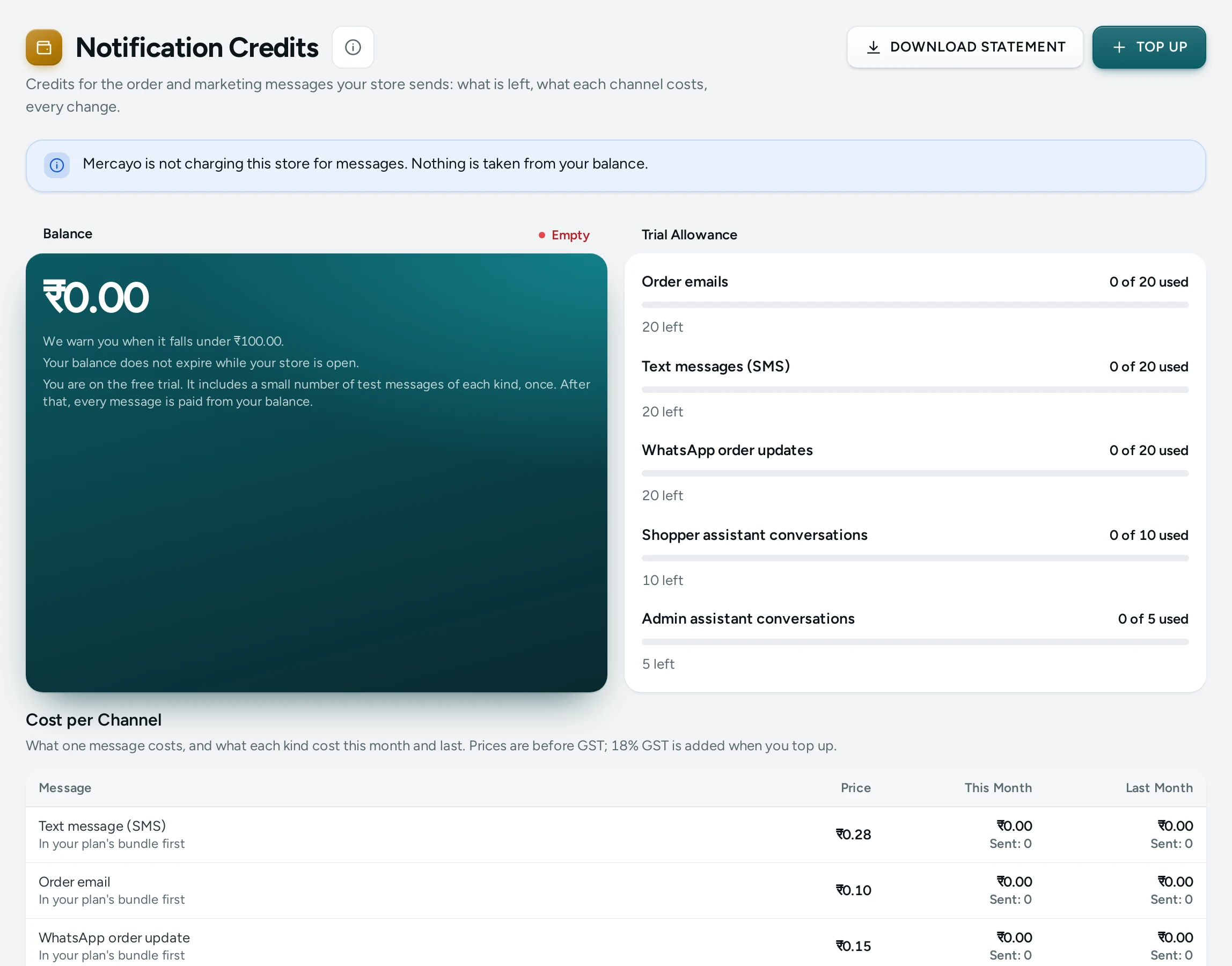Click '10 left' under Shopper assistant conversations
Screen dimensions: 1232x966
(663, 580)
